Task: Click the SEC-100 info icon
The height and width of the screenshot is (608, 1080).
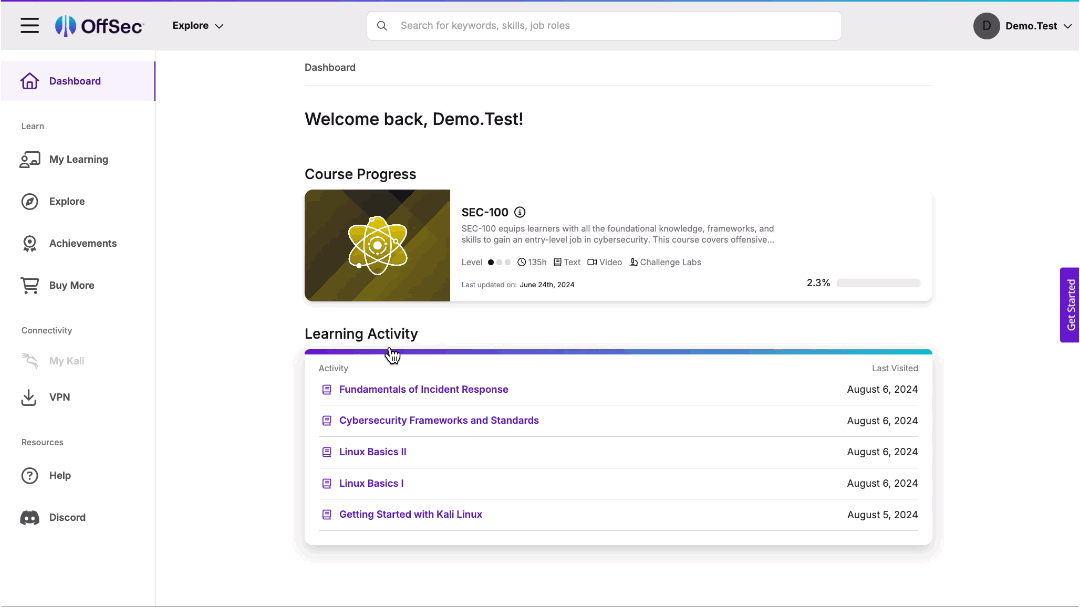Action: [519, 212]
